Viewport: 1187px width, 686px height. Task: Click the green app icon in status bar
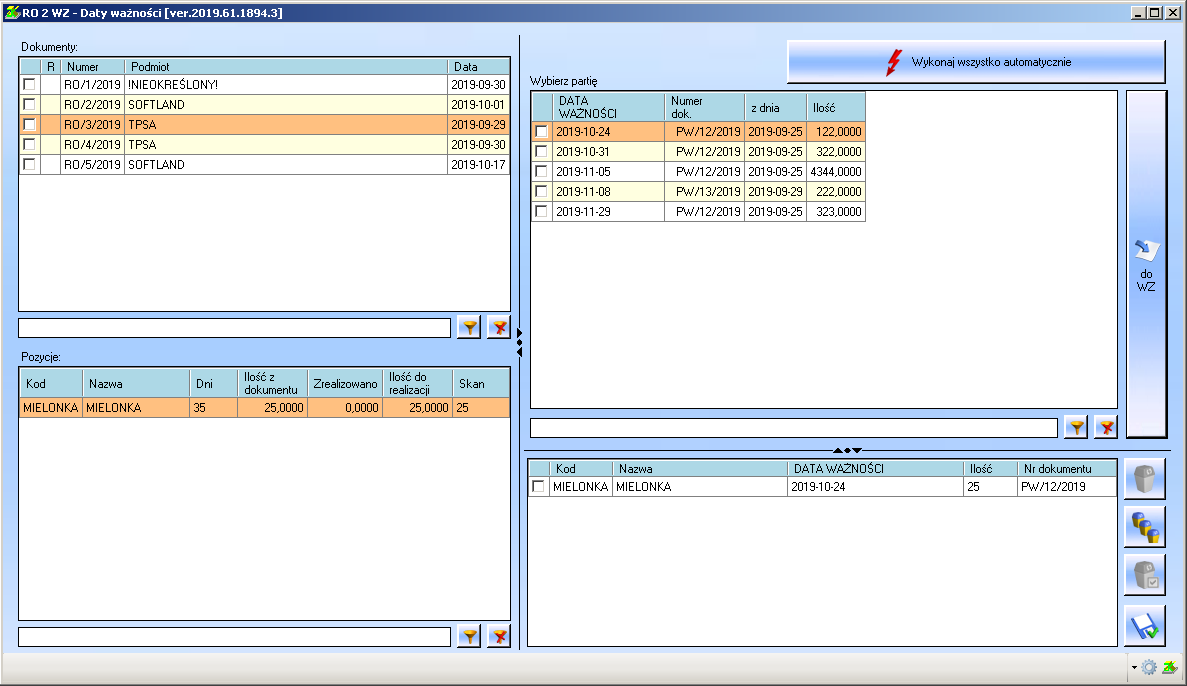pyautogui.click(x=1170, y=667)
